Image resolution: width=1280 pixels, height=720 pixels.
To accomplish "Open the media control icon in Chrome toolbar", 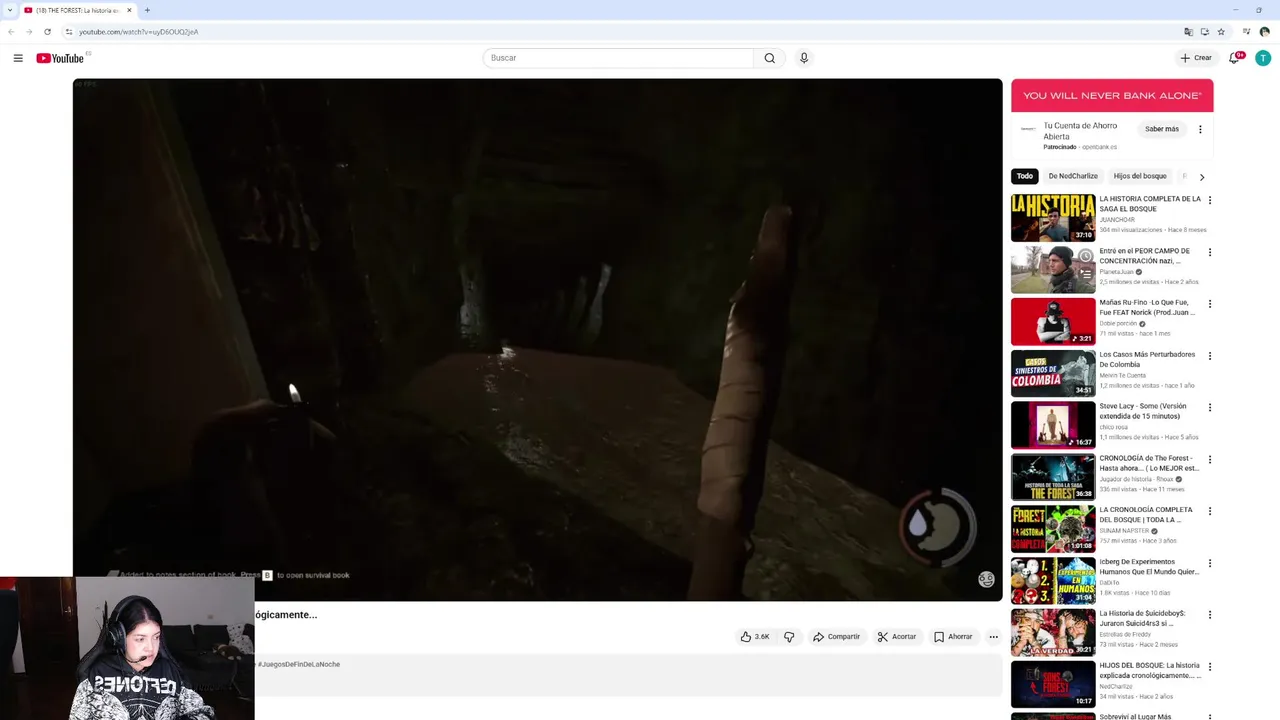I will point(1246,32).
